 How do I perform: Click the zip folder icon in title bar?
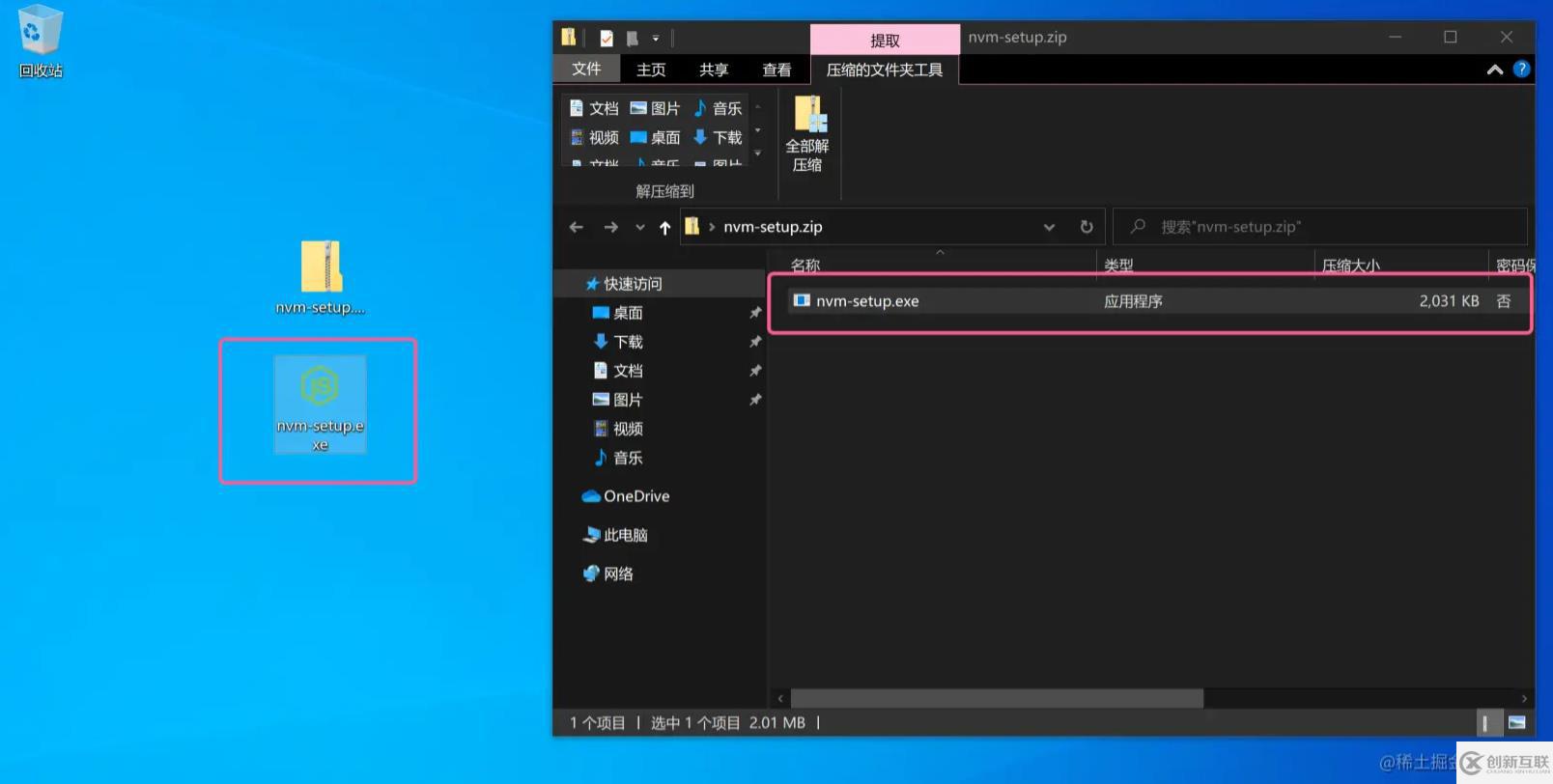point(569,38)
